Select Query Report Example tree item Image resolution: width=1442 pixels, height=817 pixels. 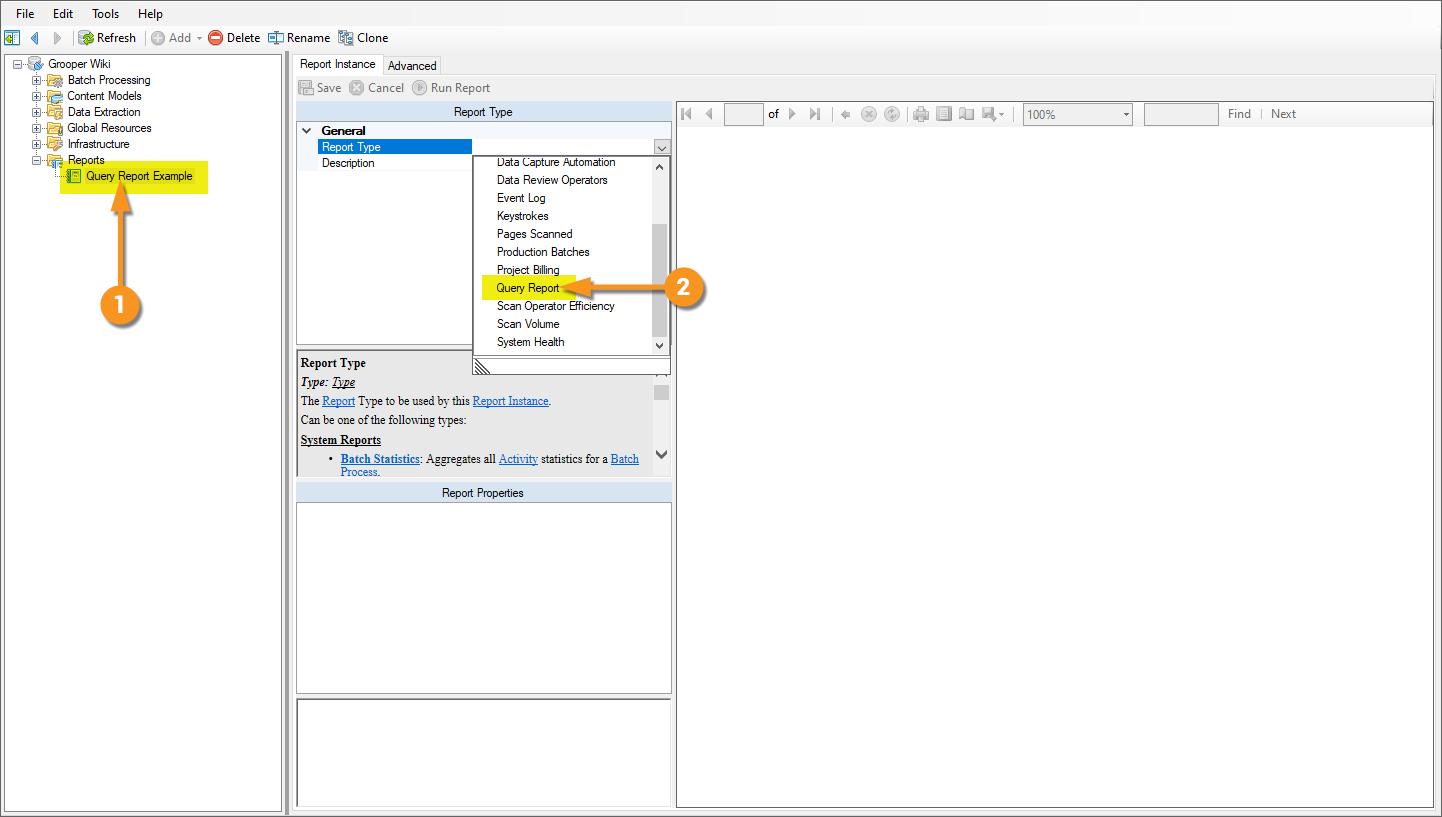coord(139,176)
